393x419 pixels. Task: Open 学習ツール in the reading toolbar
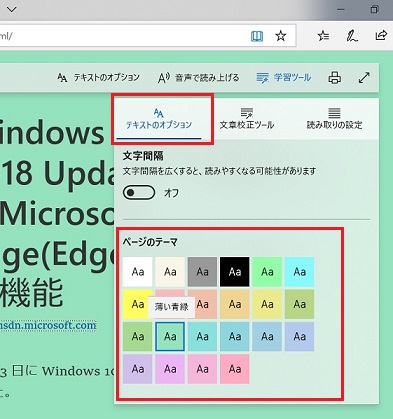coord(284,78)
